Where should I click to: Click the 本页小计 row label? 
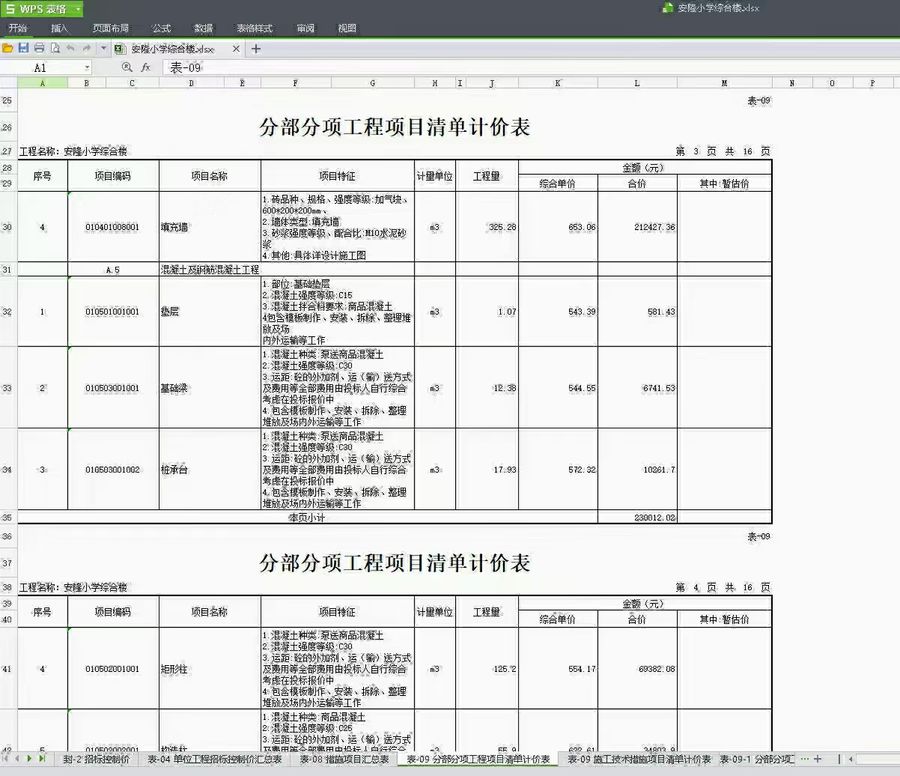click(307, 517)
